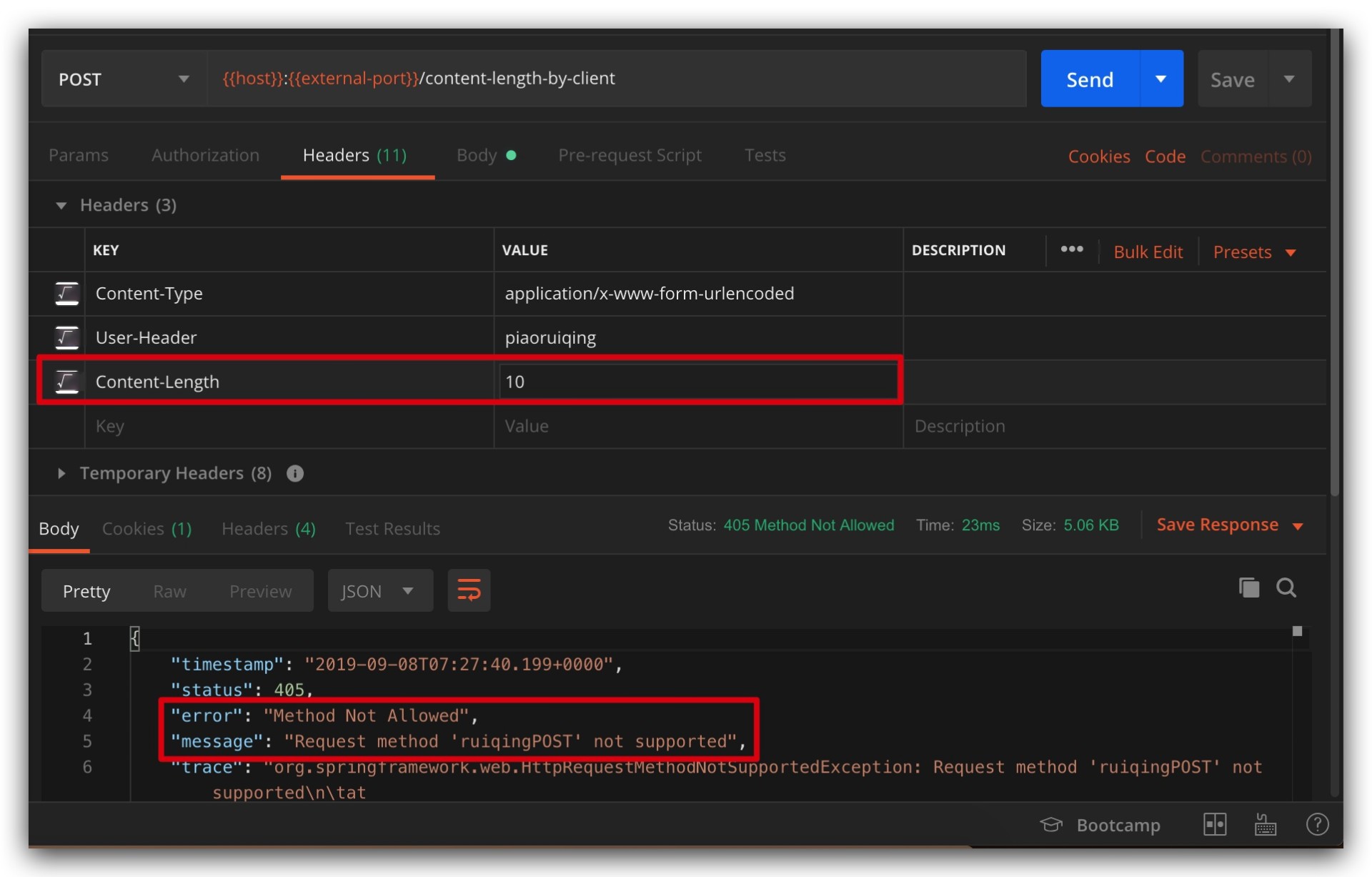Switch to the Authorization tab

pyautogui.click(x=205, y=155)
